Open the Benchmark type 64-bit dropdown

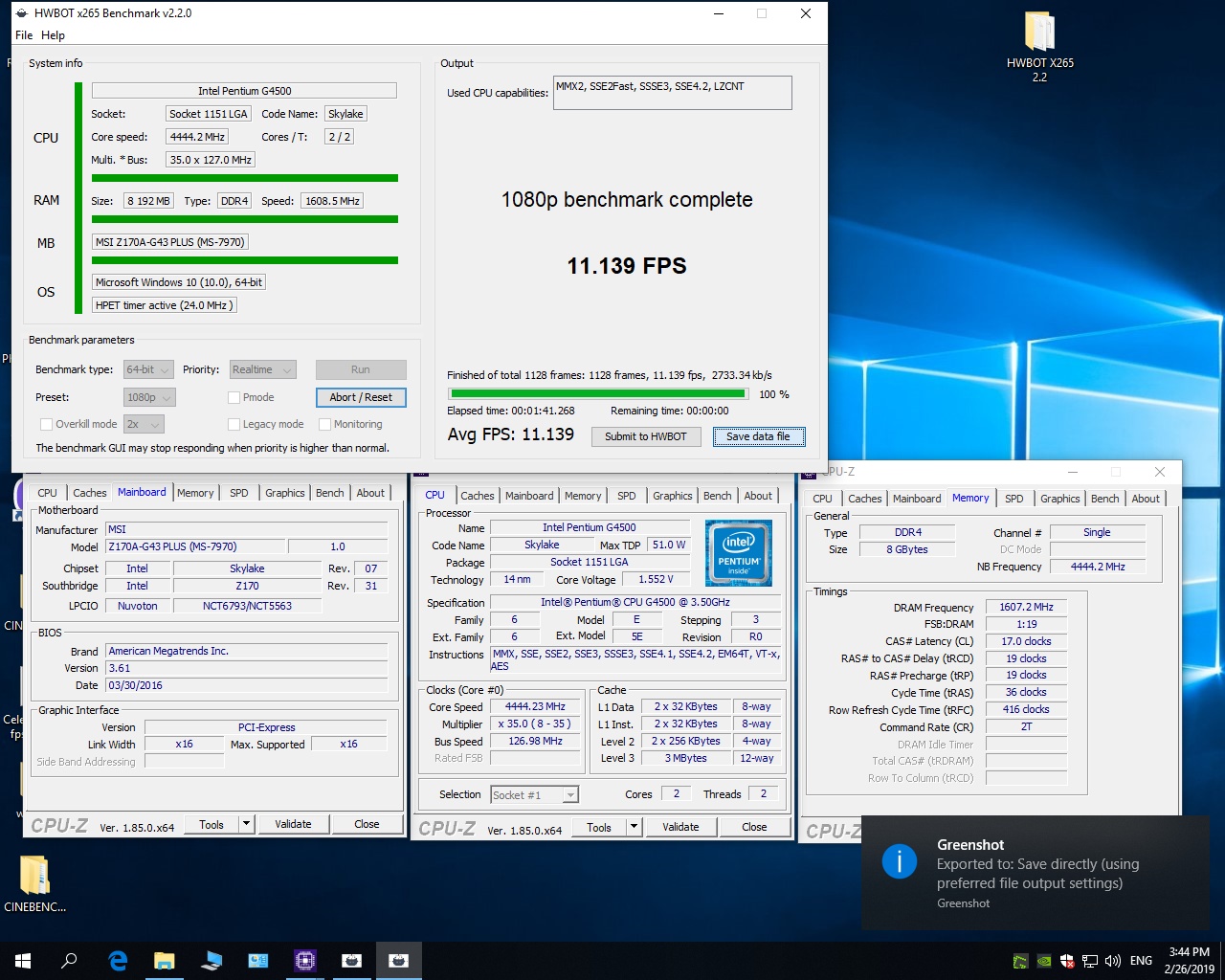pos(148,369)
